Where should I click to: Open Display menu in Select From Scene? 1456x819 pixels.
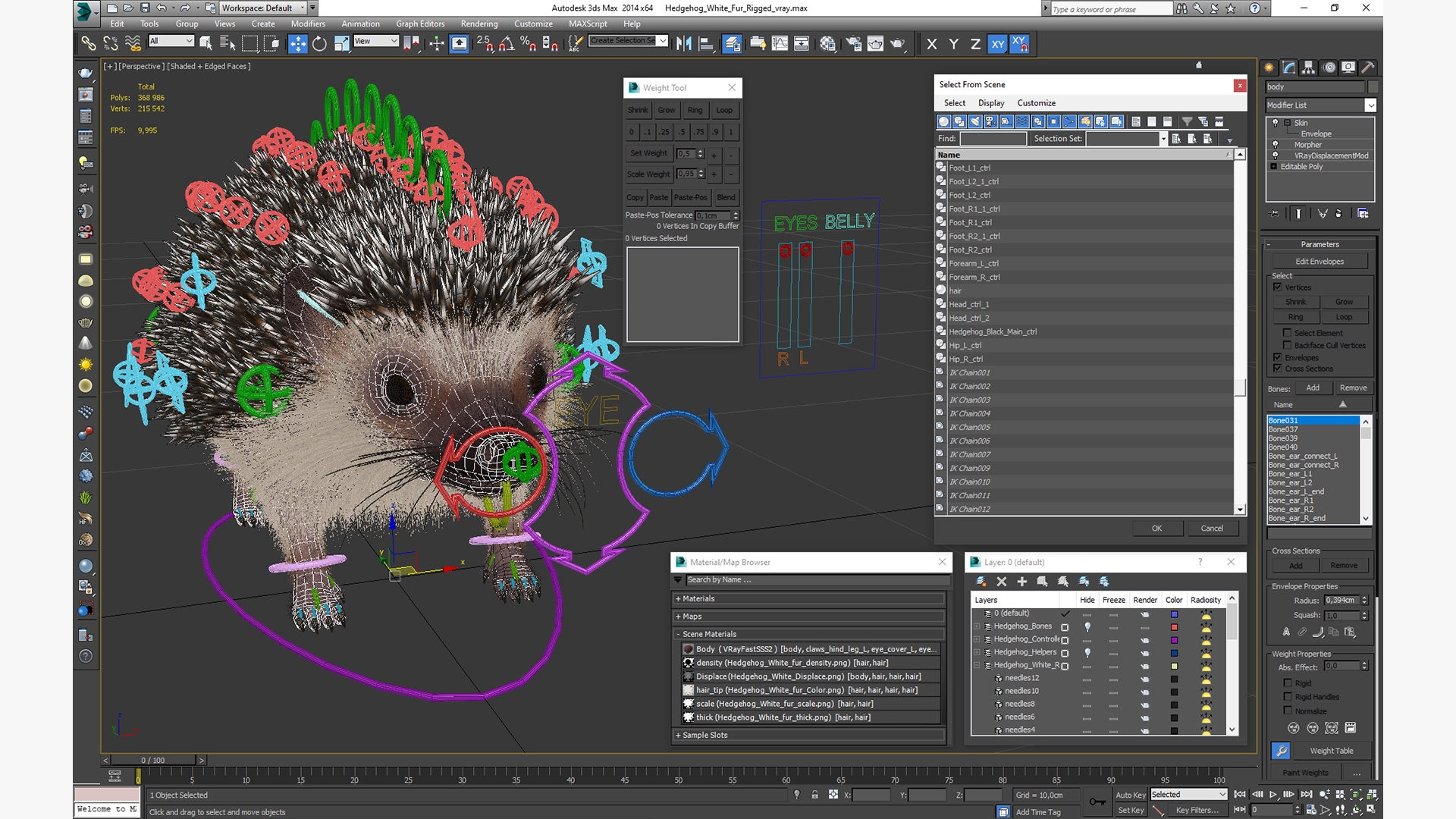point(990,103)
